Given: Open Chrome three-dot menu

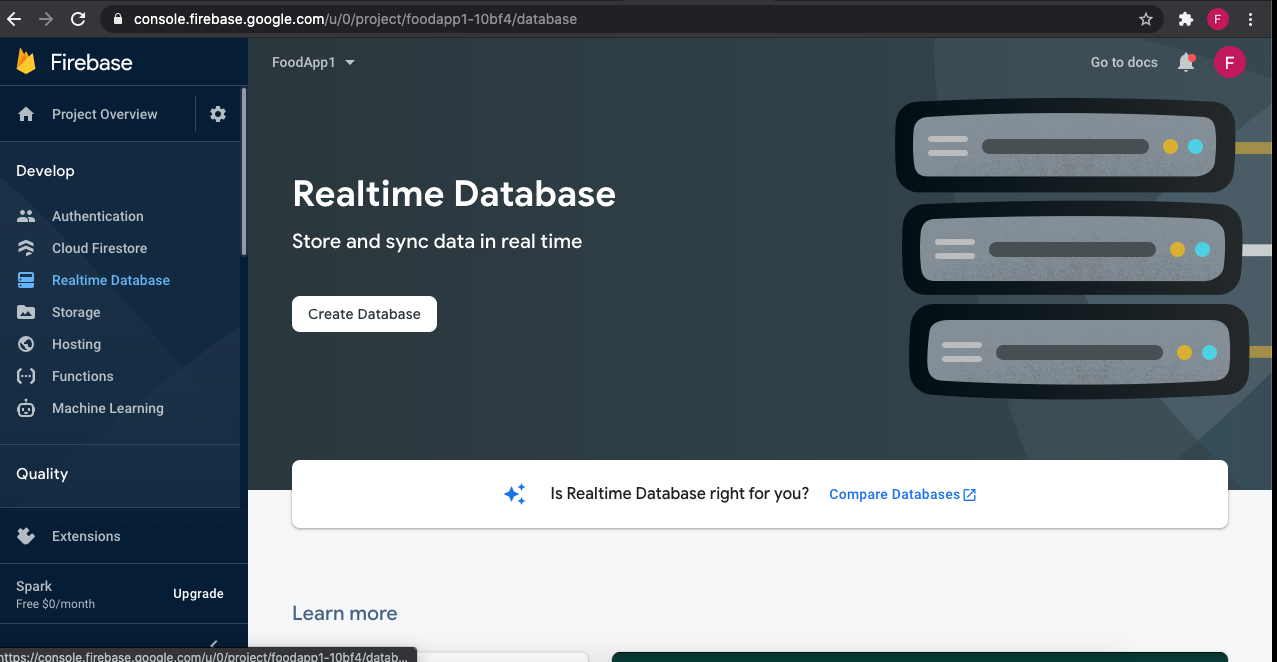Looking at the screenshot, I should [x=1251, y=19].
